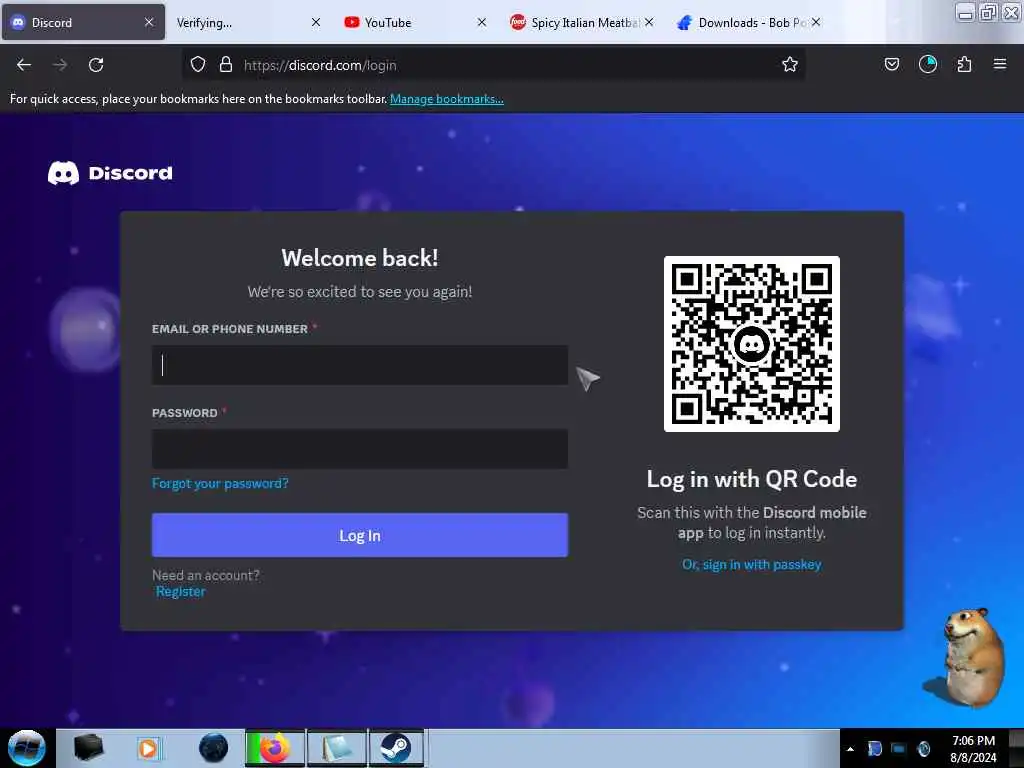Click Or, sign in with passkey
The width and height of the screenshot is (1024, 768).
(x=752, y=564)
